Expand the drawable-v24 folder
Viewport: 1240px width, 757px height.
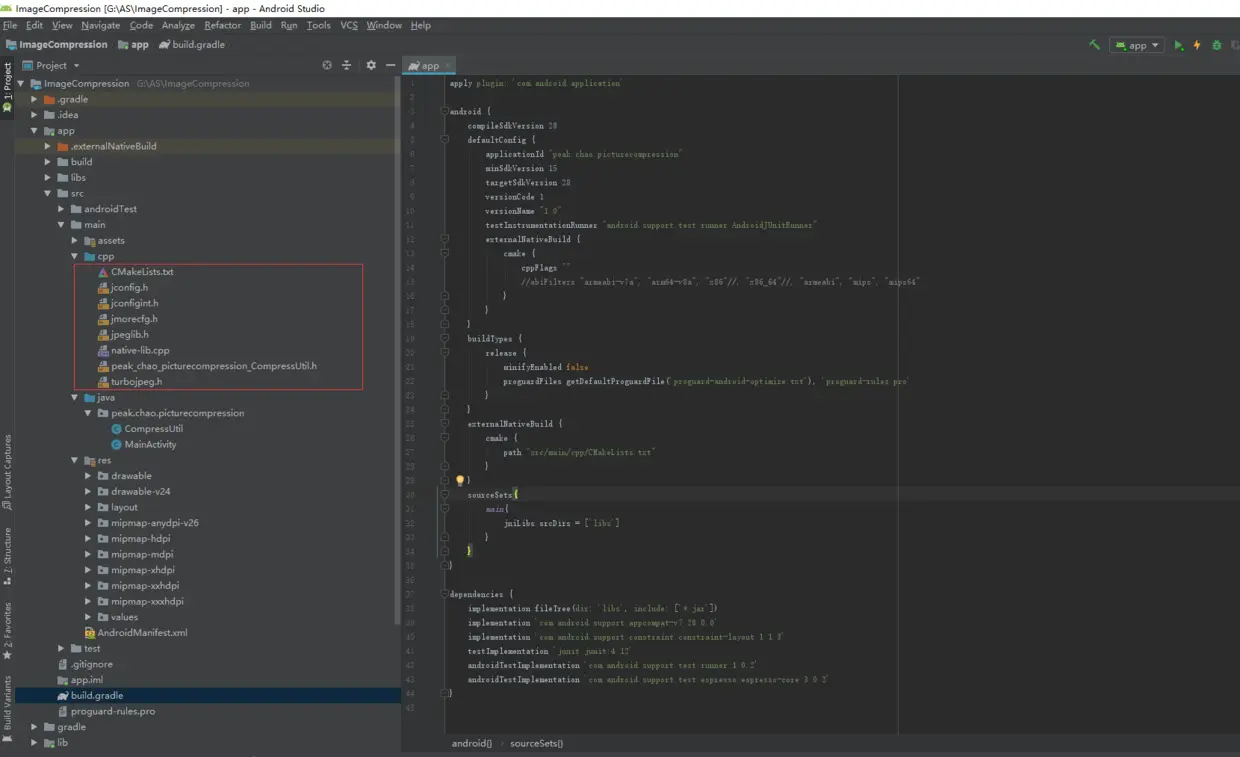(x=89, y=491)
